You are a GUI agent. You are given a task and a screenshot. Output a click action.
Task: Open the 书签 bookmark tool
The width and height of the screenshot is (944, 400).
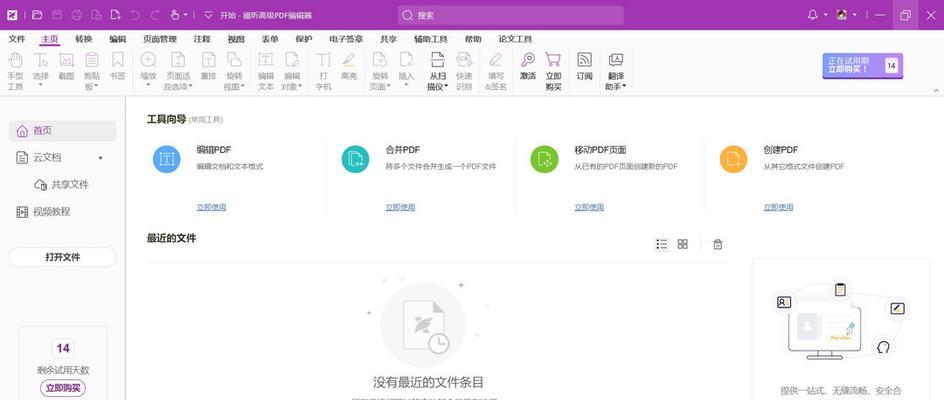tap(117, 66)
